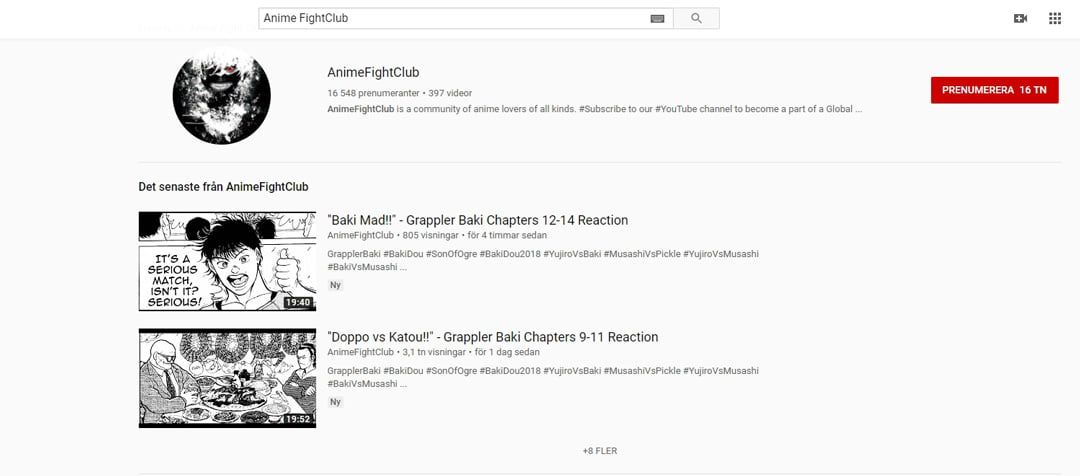Screen dimensions: 1080x476
Task: Click AnimeFightClub name under Doppo vs Katou video
Action: (x=360, y=352)
